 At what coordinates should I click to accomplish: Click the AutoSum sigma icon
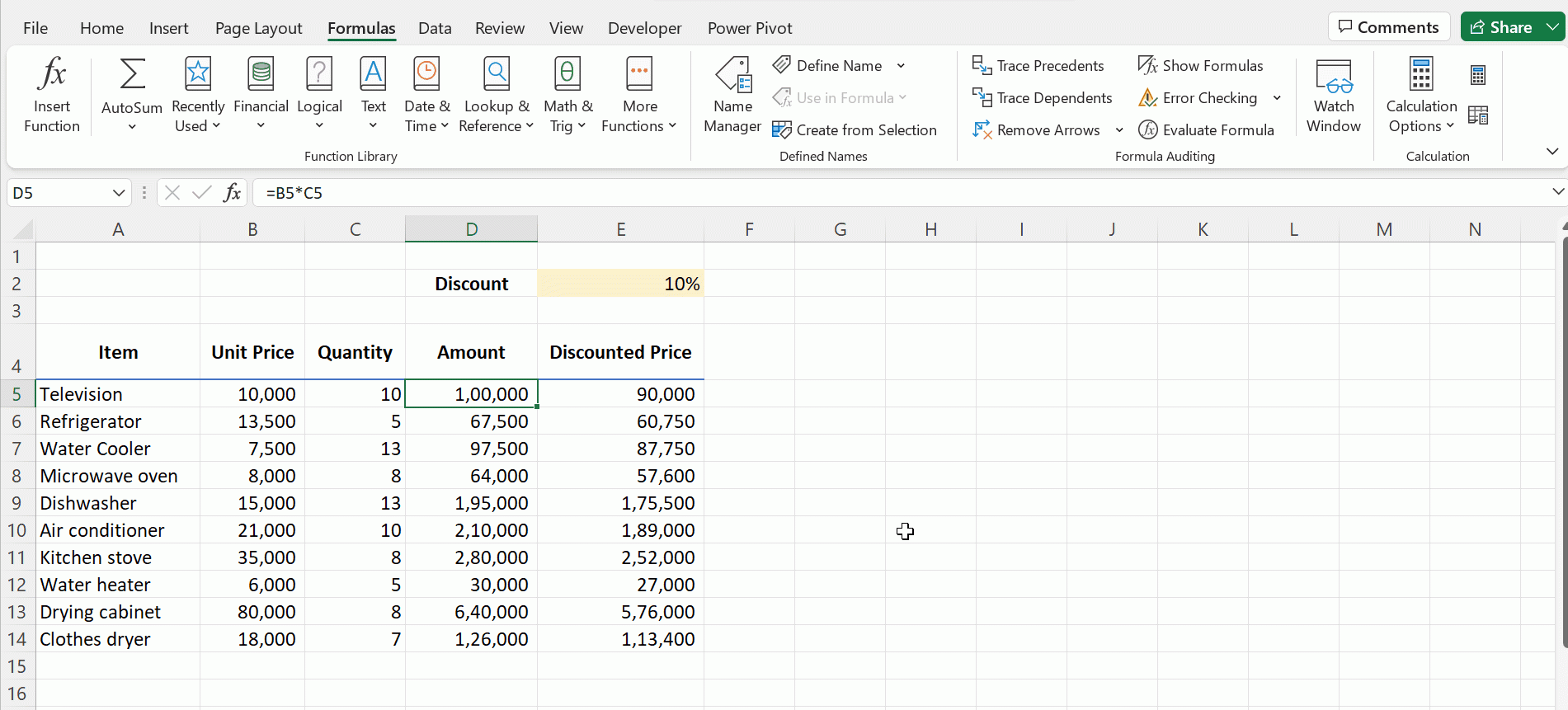[x=132, y=74]
